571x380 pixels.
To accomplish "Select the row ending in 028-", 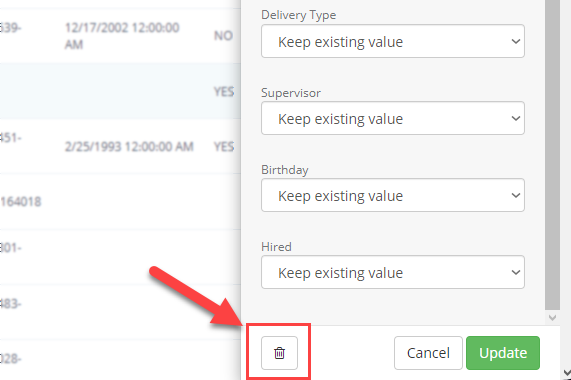I will click(x=120, y=360).
